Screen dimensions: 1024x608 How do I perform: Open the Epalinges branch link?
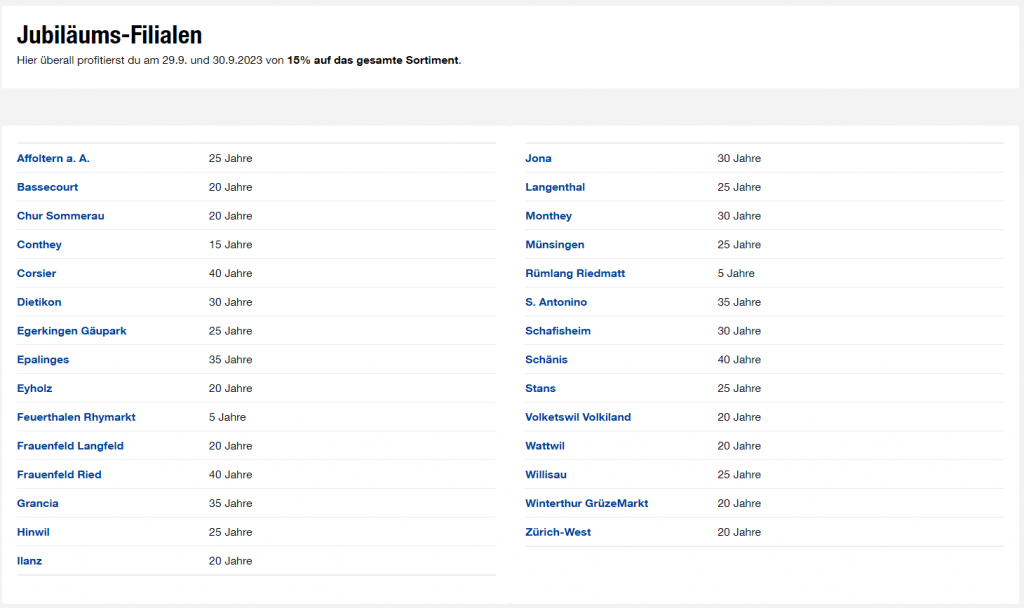coord(43,360)
